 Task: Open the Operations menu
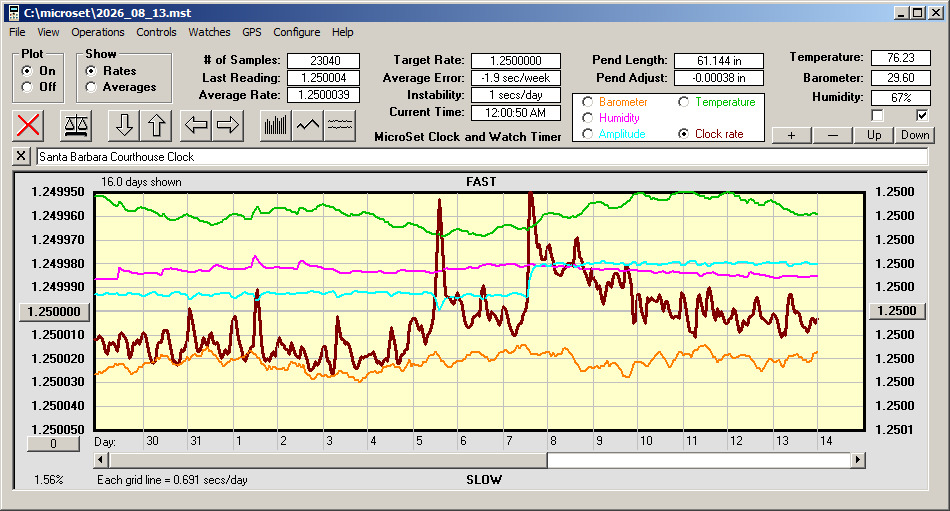[98, 32]
